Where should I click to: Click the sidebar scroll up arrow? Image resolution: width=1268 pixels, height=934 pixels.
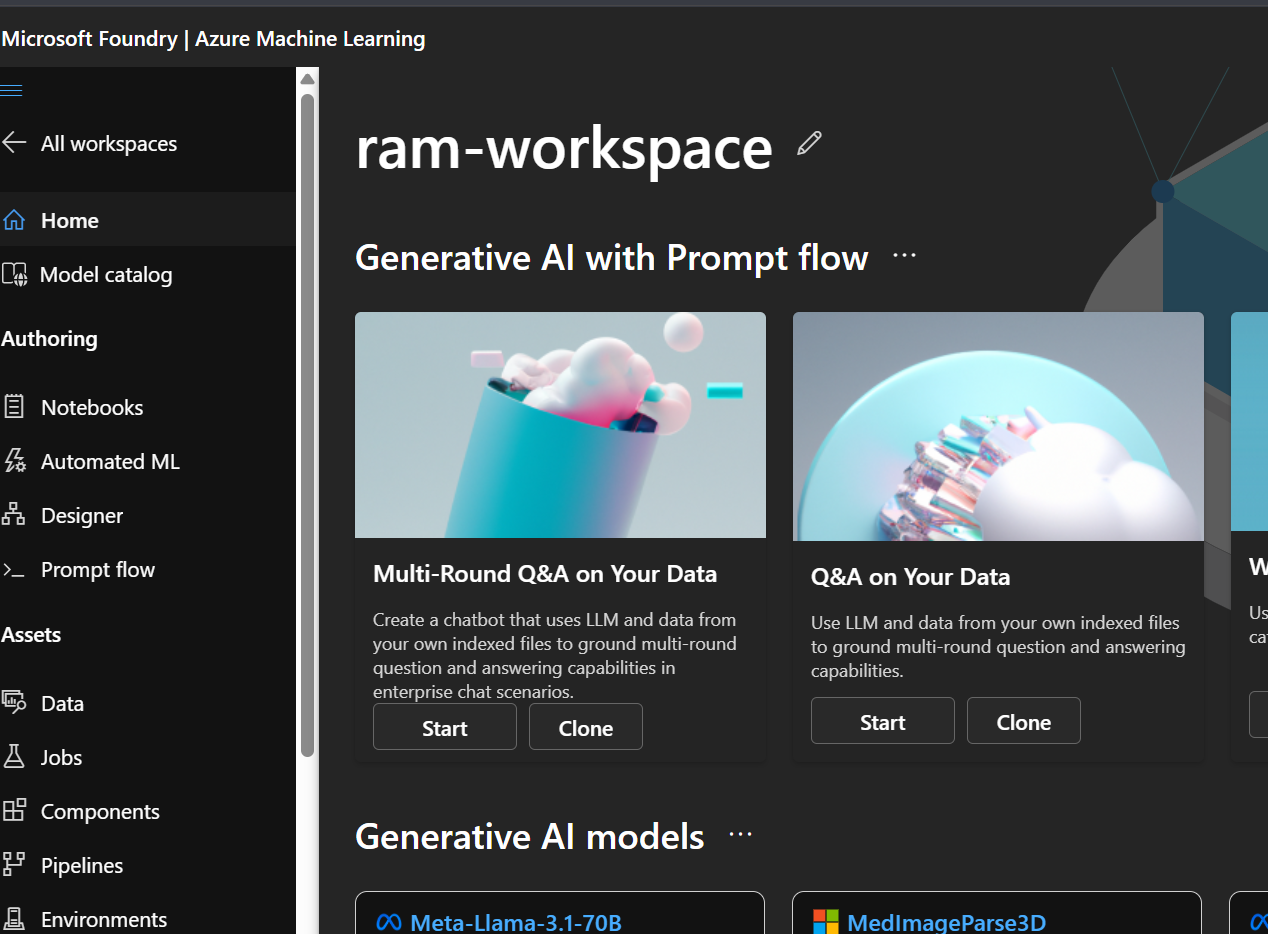pyautogui.click(x=308, y=79)
